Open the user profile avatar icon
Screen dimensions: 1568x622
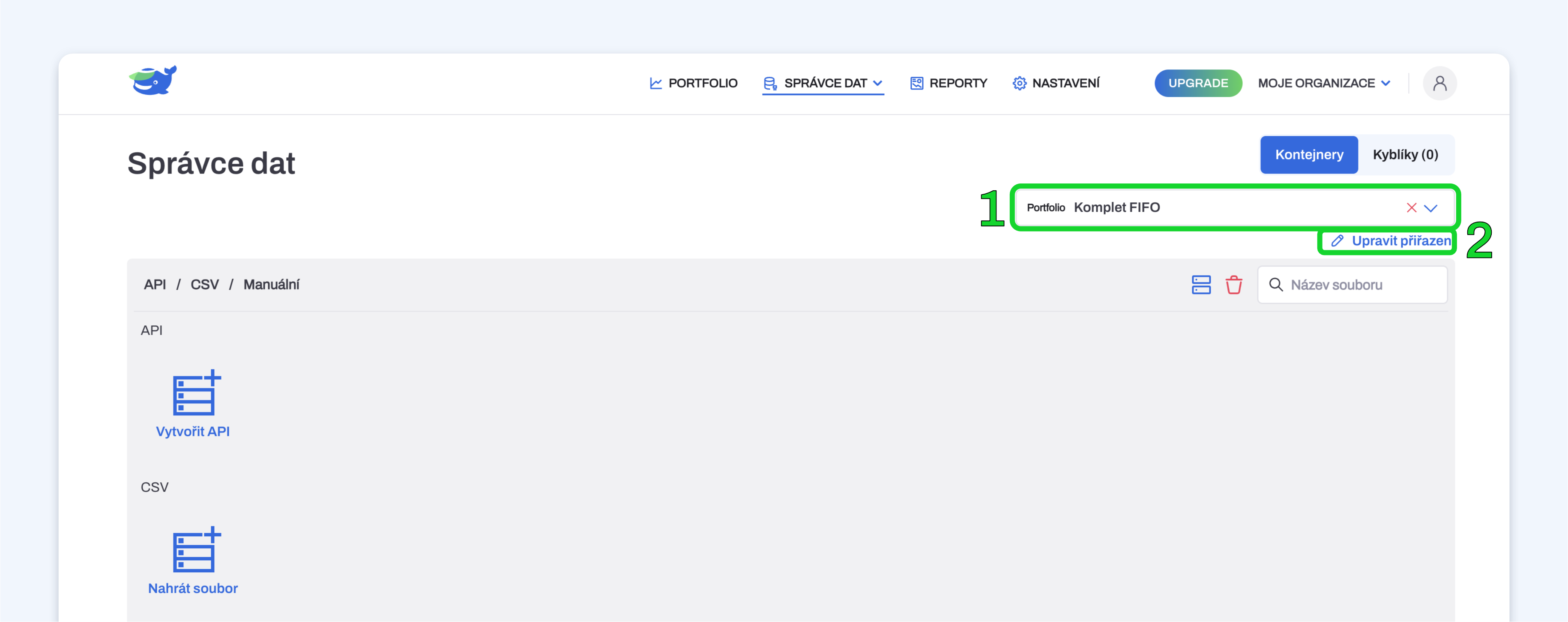tap(1439, 83)
